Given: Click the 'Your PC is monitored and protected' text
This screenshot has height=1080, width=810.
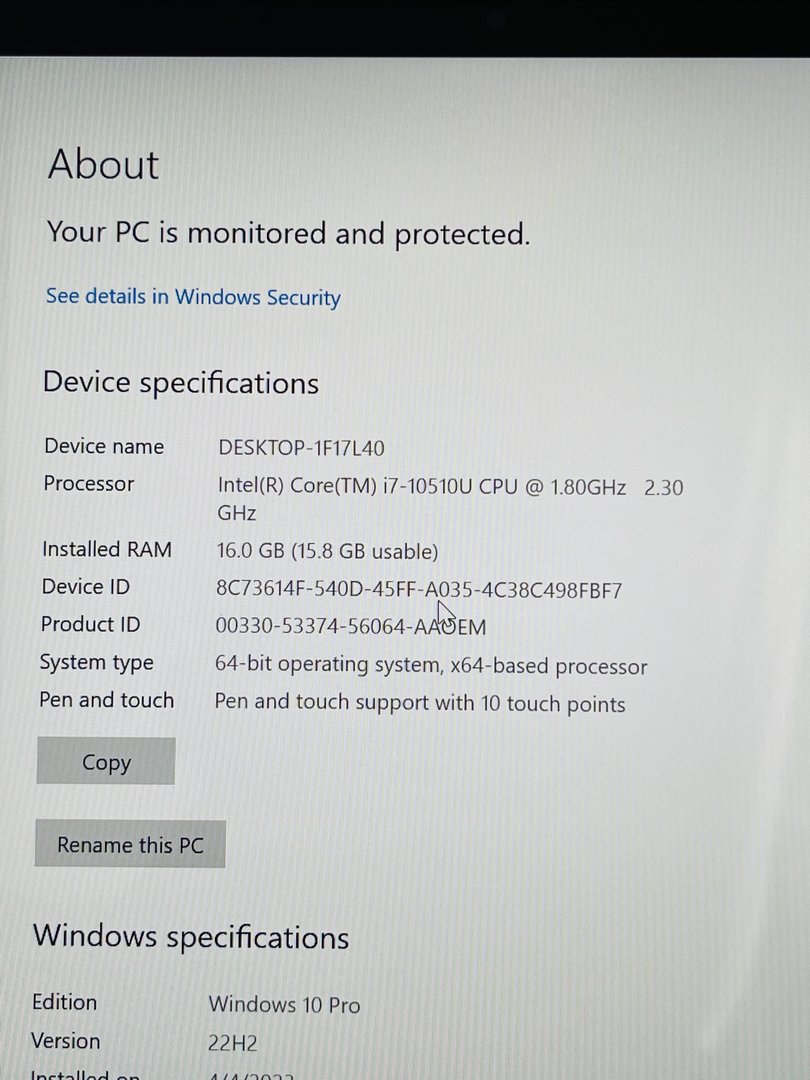Looking at the screenshot, I should tap(288, 233).
